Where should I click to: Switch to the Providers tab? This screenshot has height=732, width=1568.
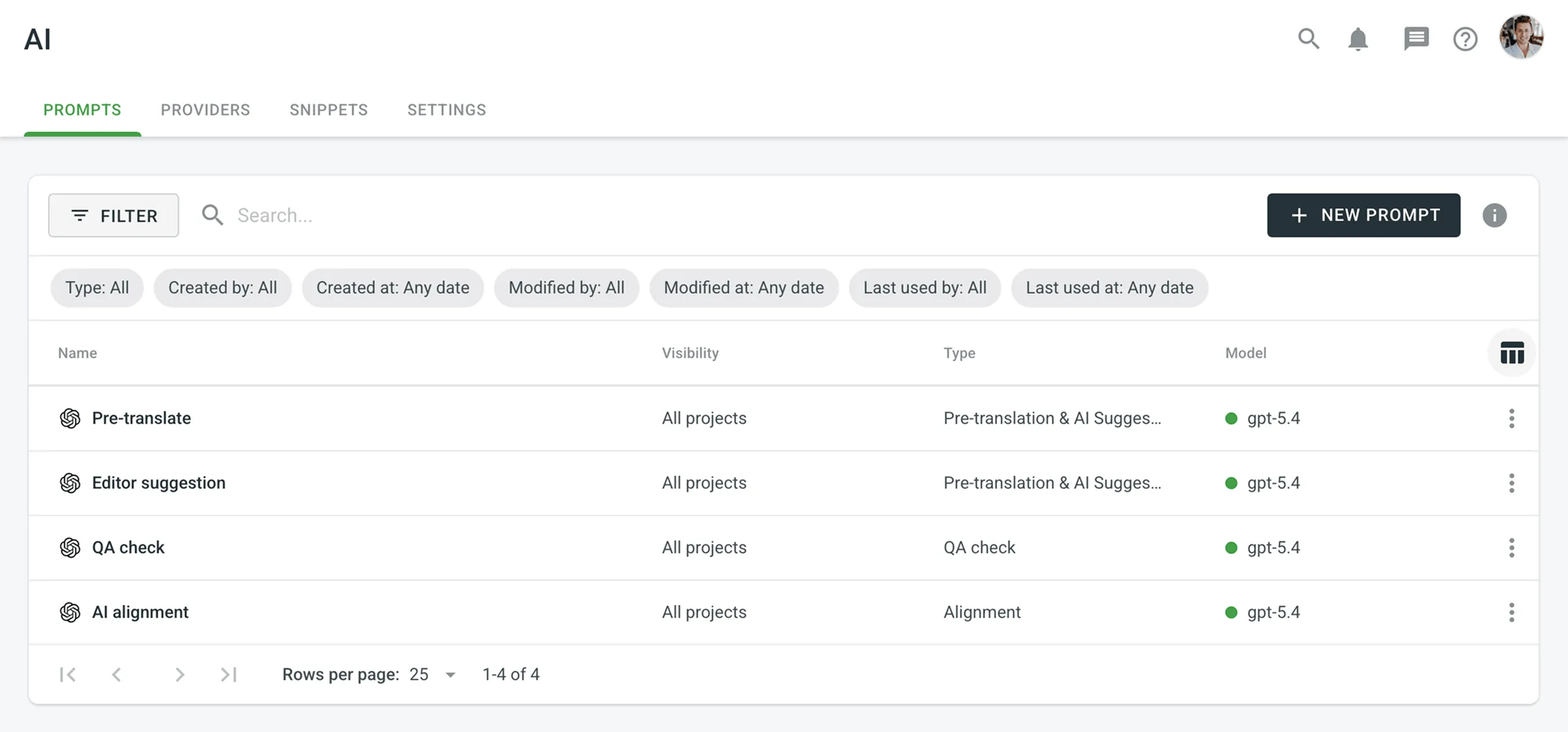click(x=206, y=110)
